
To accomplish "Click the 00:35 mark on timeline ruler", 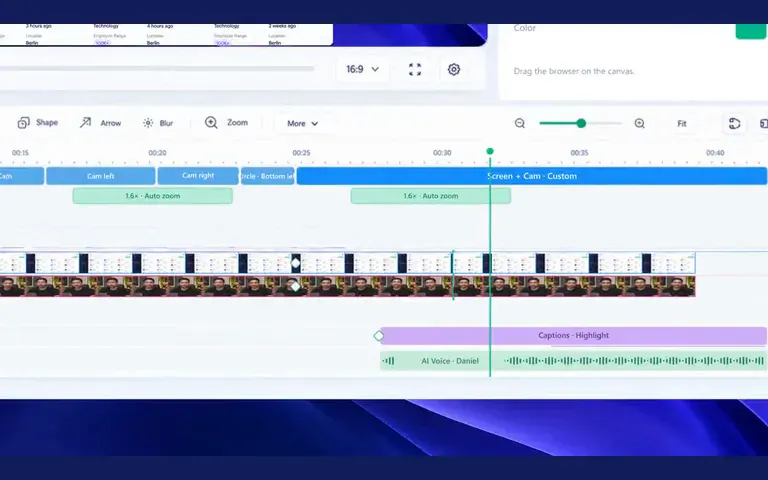I will tap(579, 153).
